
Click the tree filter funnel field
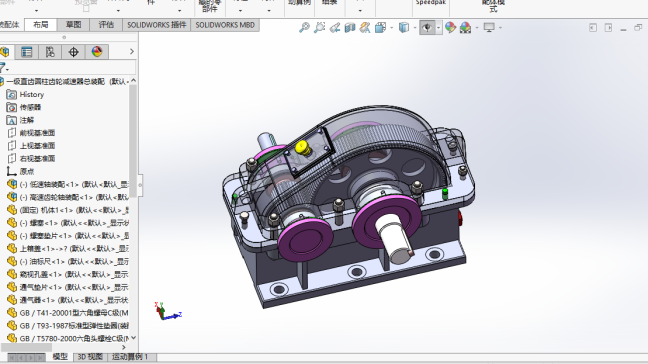pyautogui.click(x=68, y=68)
